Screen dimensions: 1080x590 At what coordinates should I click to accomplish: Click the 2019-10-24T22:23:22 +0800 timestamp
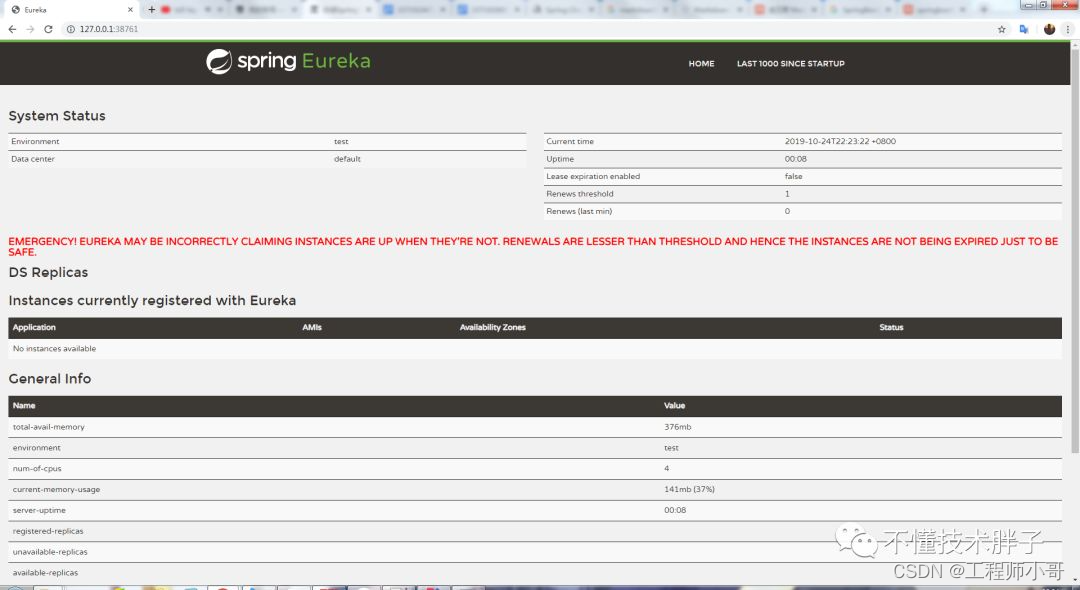point(840,141)
